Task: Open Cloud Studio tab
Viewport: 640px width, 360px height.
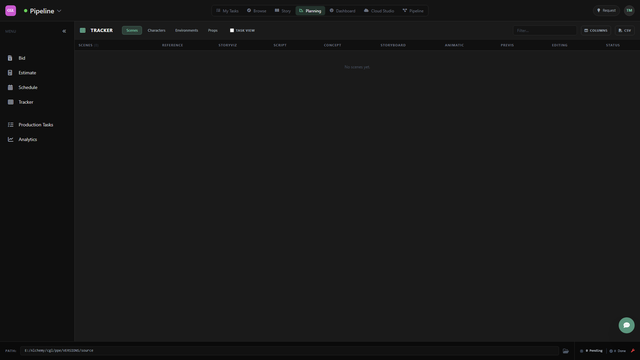Action: click(x=379, y=11)
